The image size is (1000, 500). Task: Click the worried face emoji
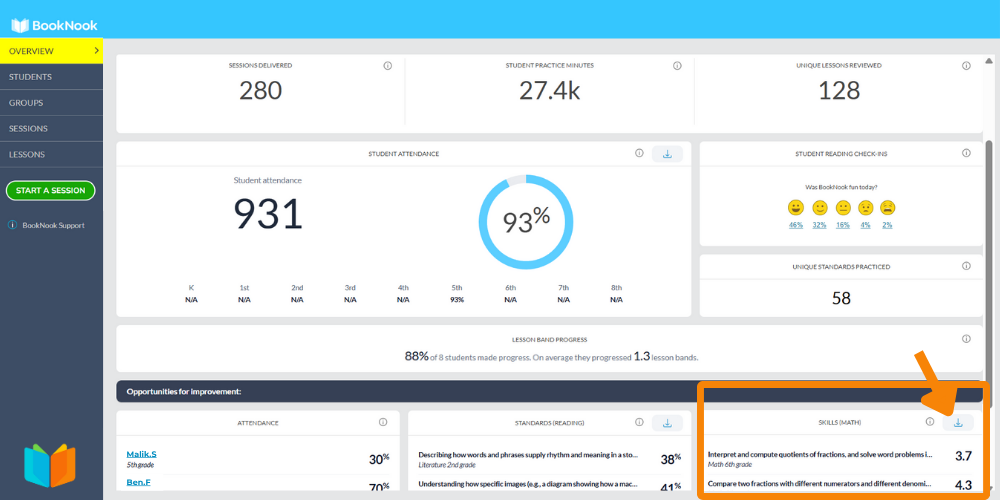pos(865,207)
